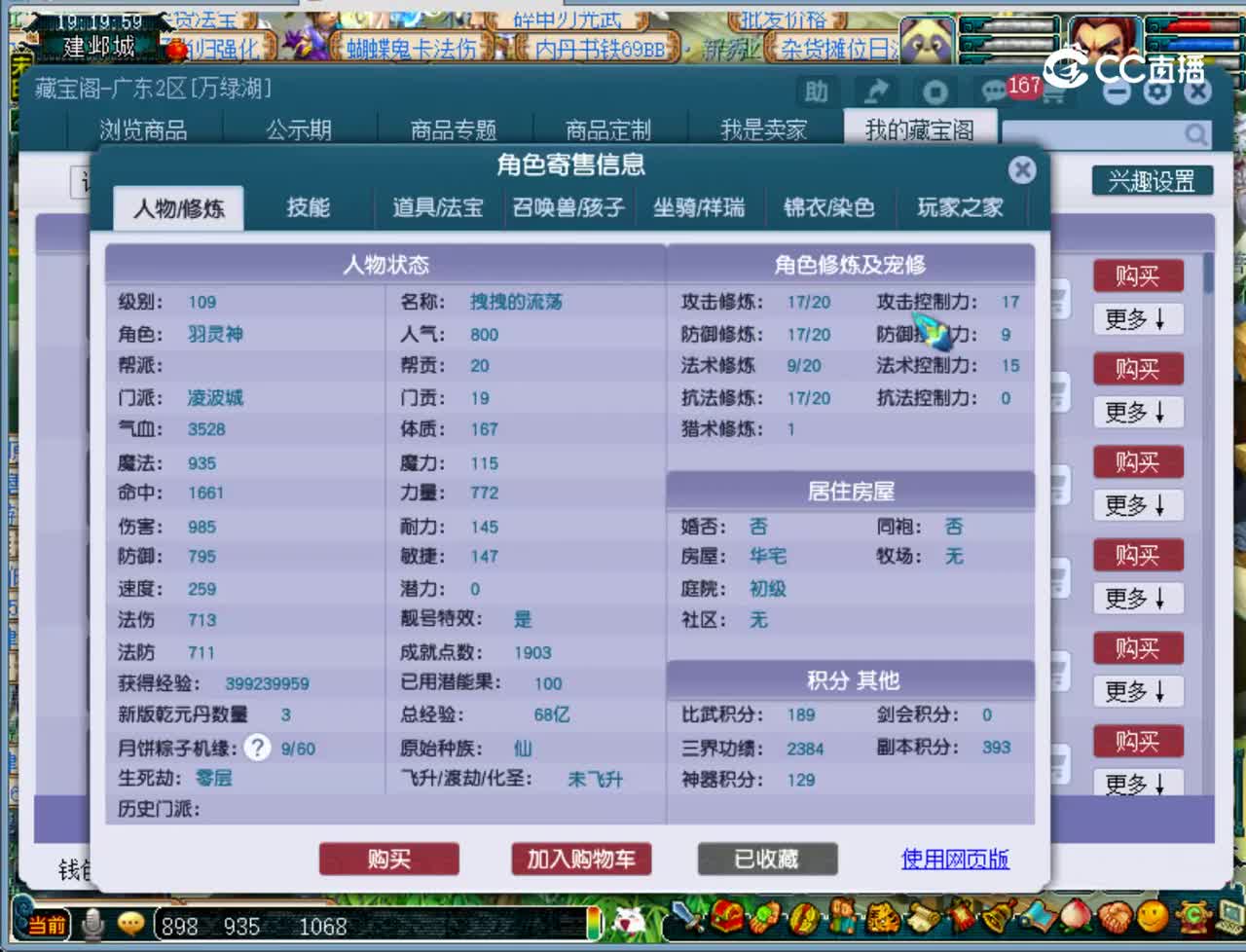Click the peach icon in bottom toolbar
Image resolution: width=1246 pixels, height=952 pixels.
point(1075,917)
